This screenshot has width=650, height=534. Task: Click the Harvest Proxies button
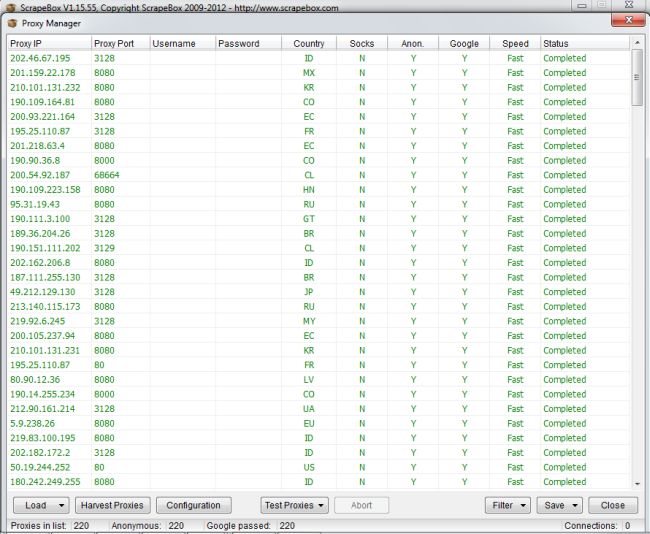tap(112, 505)
